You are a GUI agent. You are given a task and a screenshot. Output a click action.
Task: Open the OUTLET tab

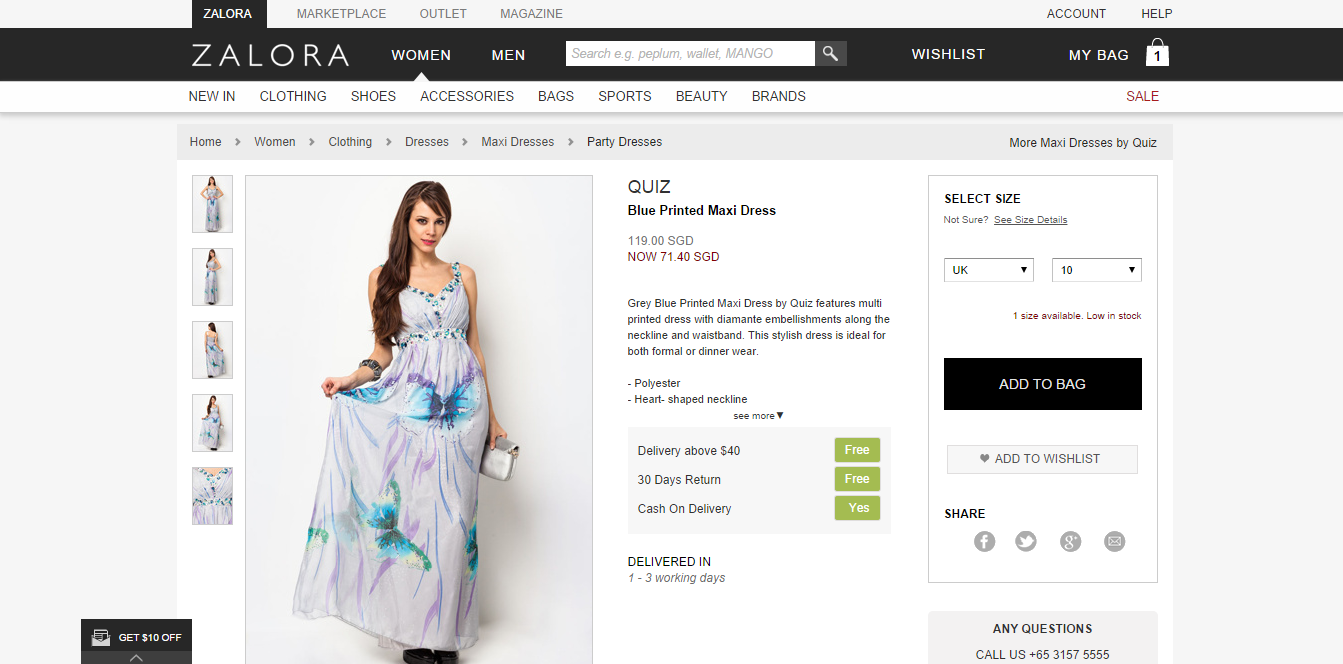[x=443, y=14]
